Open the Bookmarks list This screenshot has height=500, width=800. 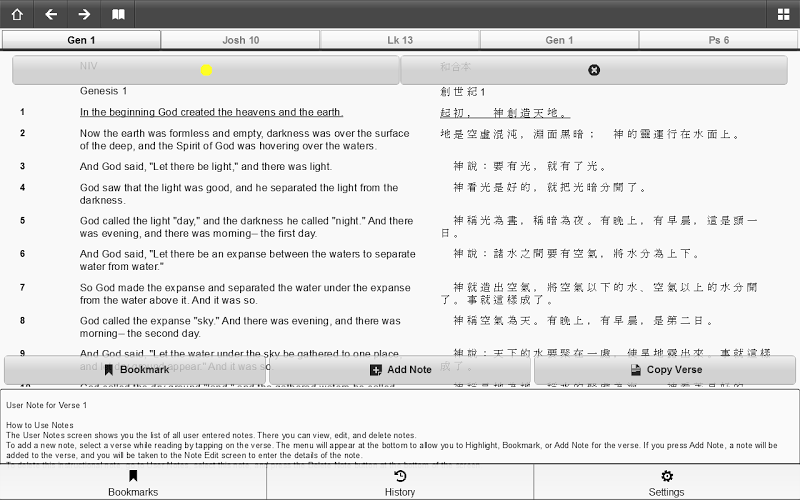click(x=133, y=483)
